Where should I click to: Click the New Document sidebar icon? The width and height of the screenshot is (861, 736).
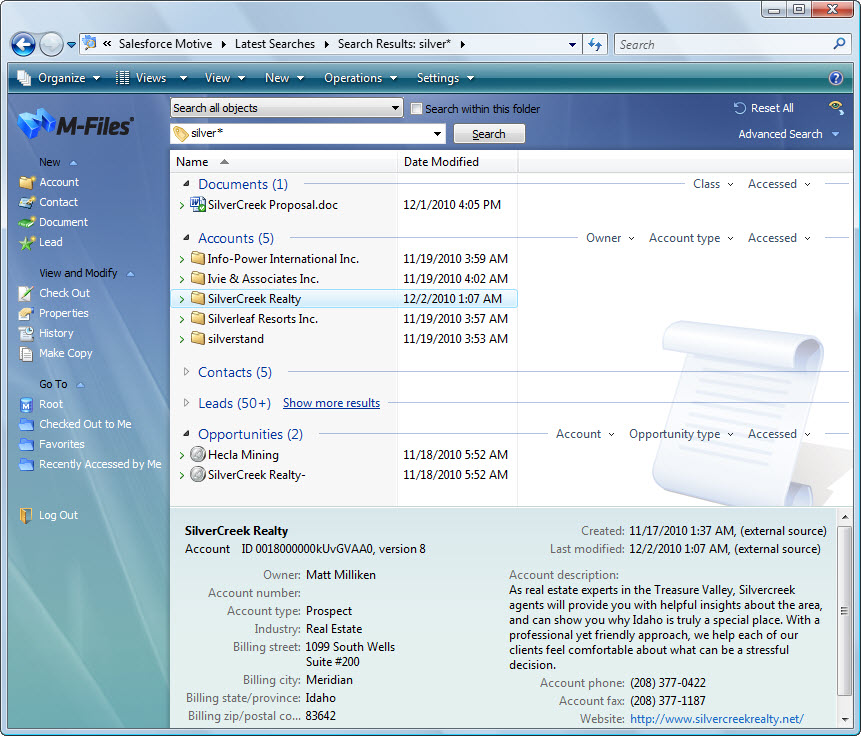(26, 222)
